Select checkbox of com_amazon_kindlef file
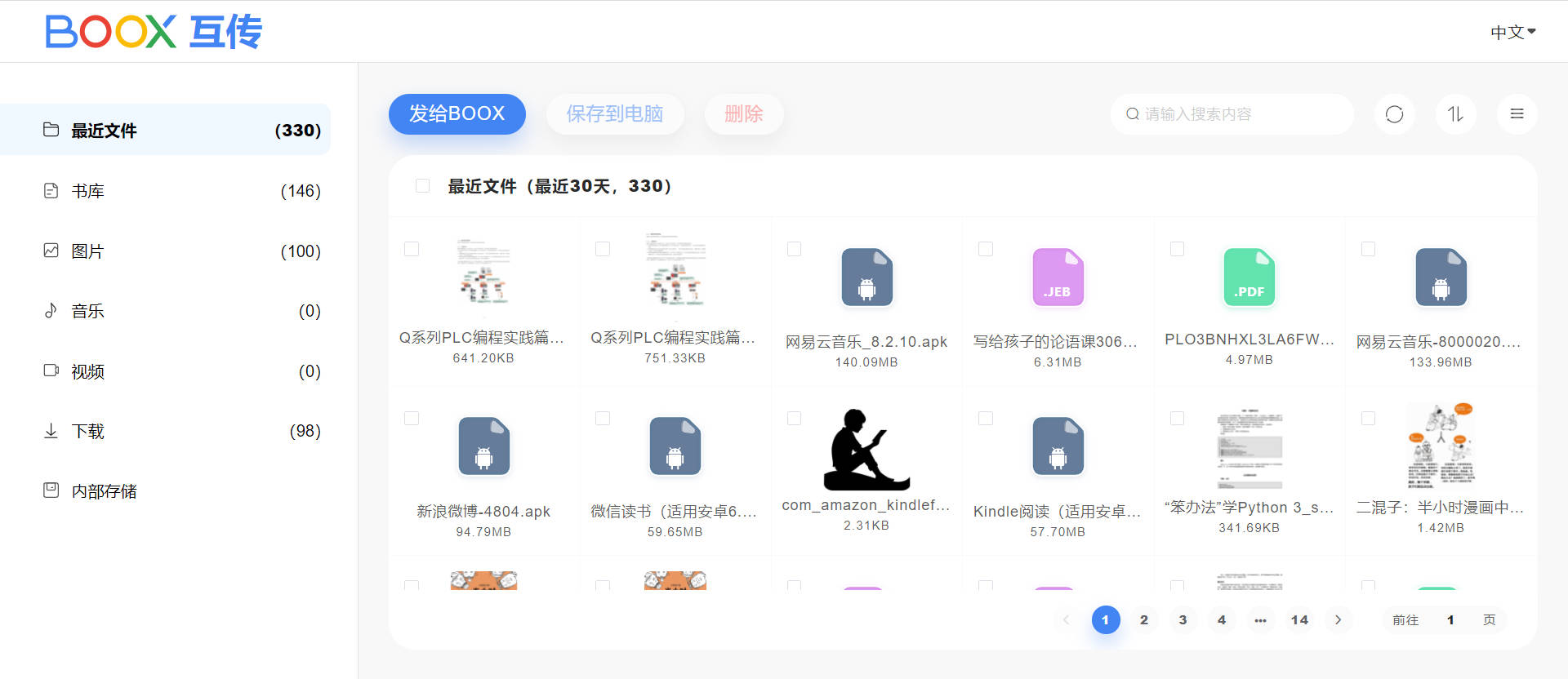1568x679 pixels. (794, 418)
